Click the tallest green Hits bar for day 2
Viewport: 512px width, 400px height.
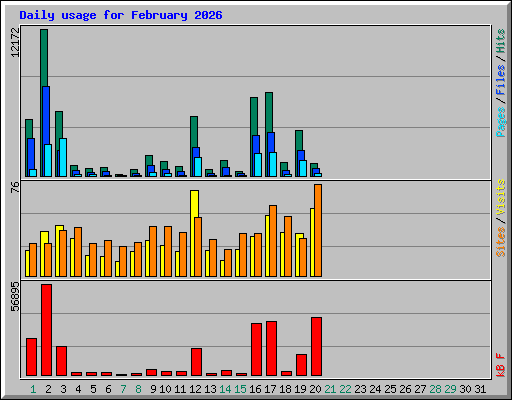[x=44, y=58]
